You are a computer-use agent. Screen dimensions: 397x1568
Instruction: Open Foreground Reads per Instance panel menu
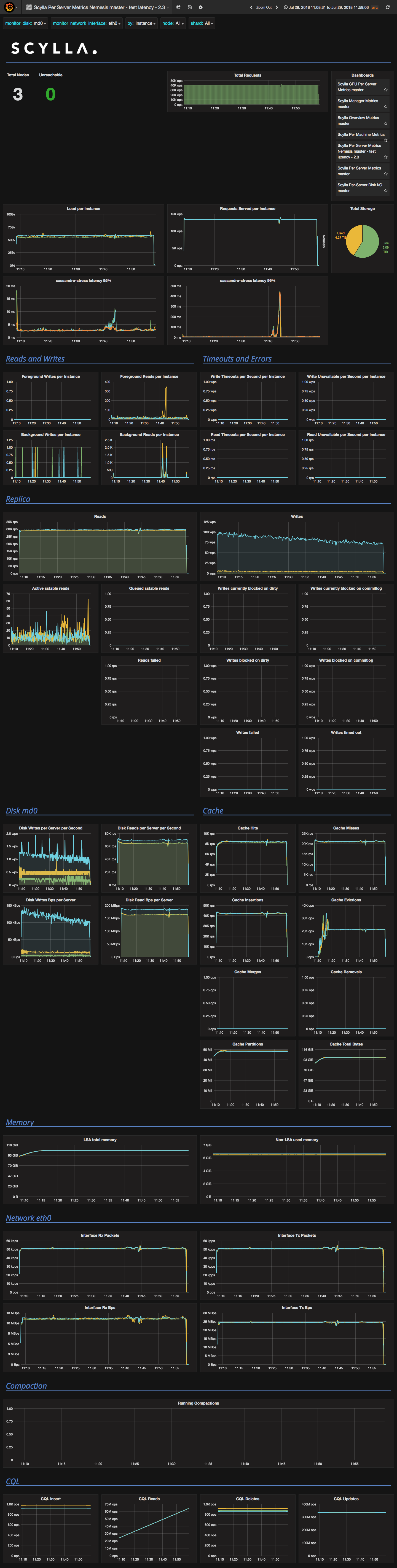[x=149, y=376]
